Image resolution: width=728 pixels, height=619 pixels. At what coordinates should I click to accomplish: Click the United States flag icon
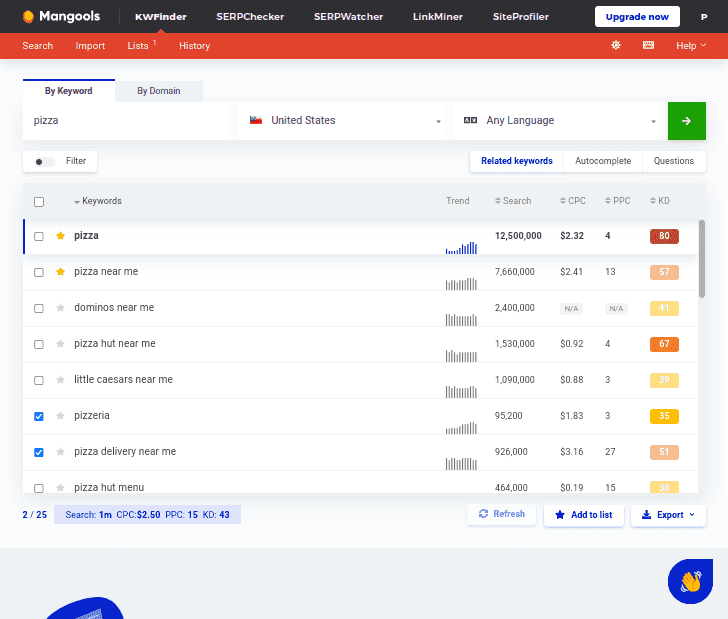click(x=256, y=121)
